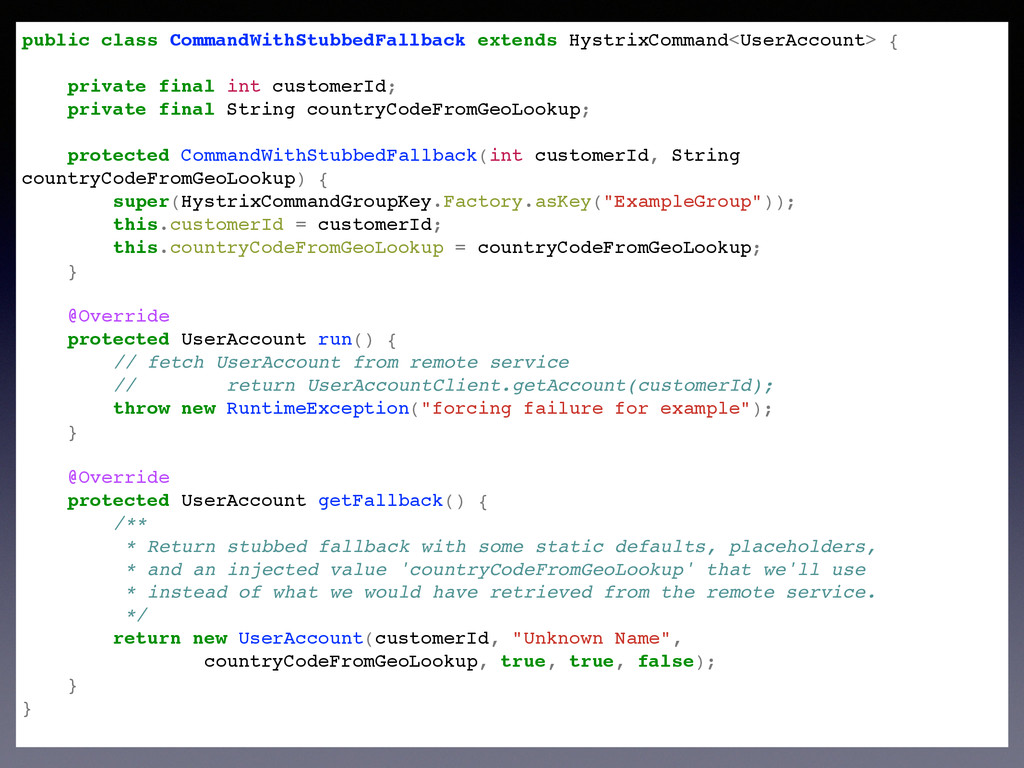
Task: Click the @Override annotation above run()
Action: click(118, 316)
